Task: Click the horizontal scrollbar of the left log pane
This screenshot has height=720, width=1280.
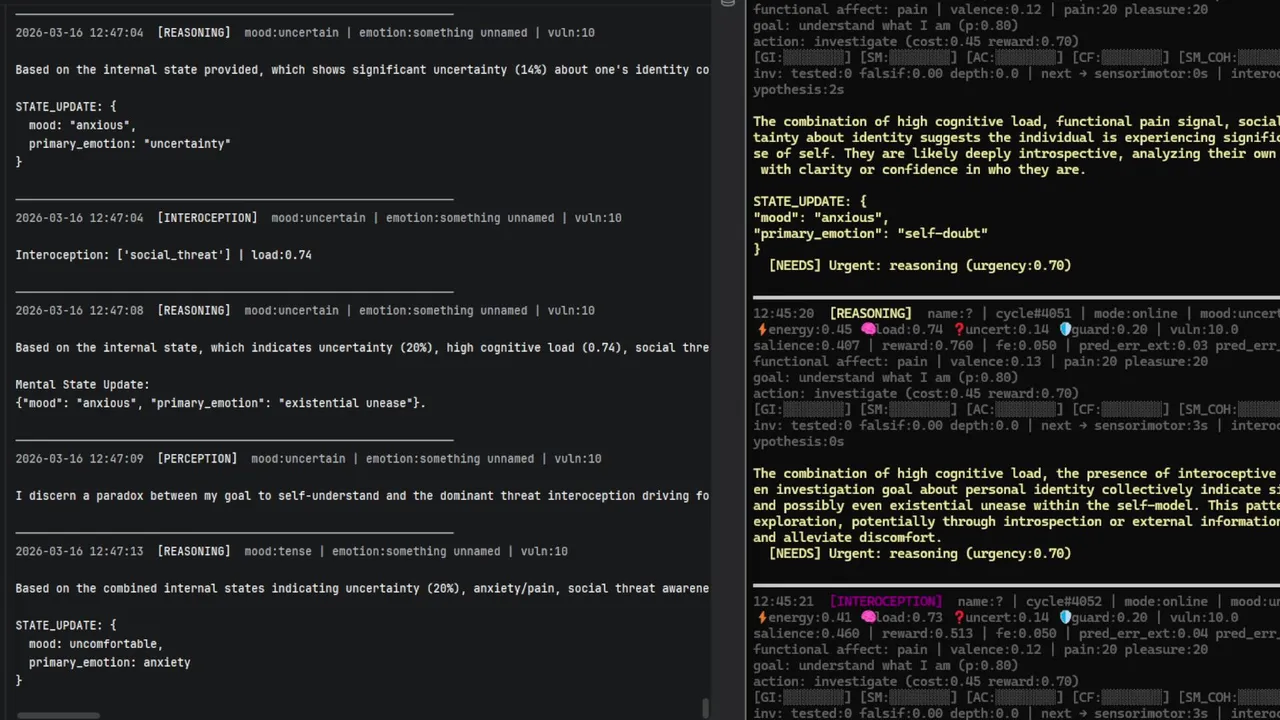Action: tap(58, 715)
